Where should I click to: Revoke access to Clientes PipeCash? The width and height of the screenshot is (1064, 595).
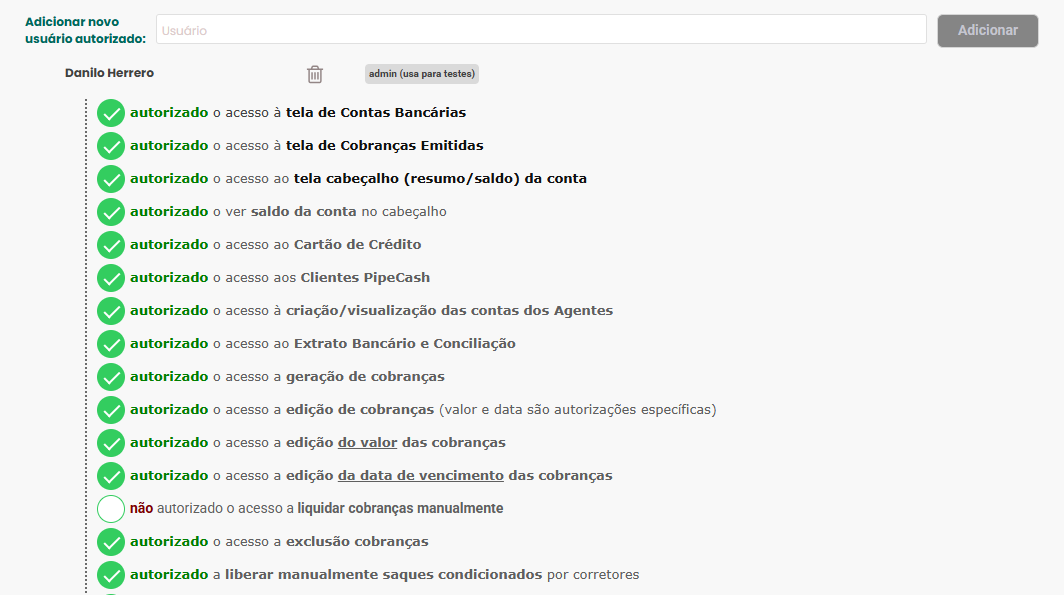(x=111, y=278)
